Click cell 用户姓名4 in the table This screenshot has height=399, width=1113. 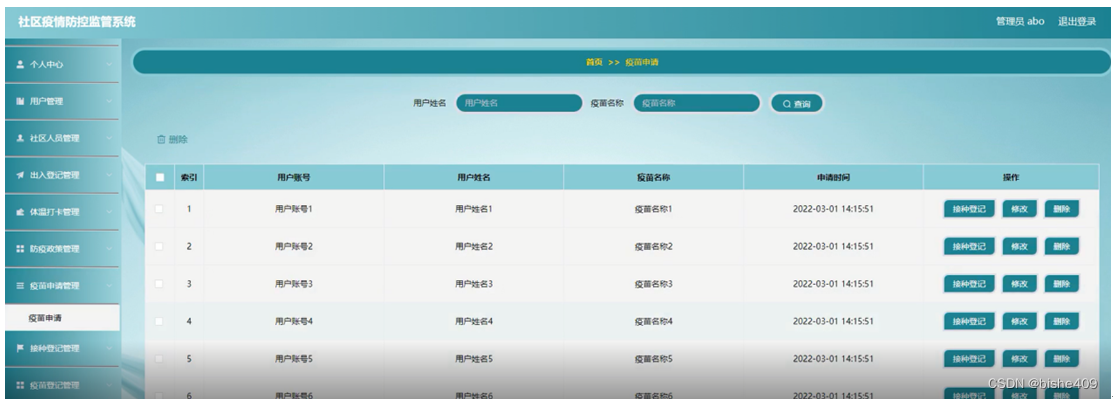(x=473, y=322)
